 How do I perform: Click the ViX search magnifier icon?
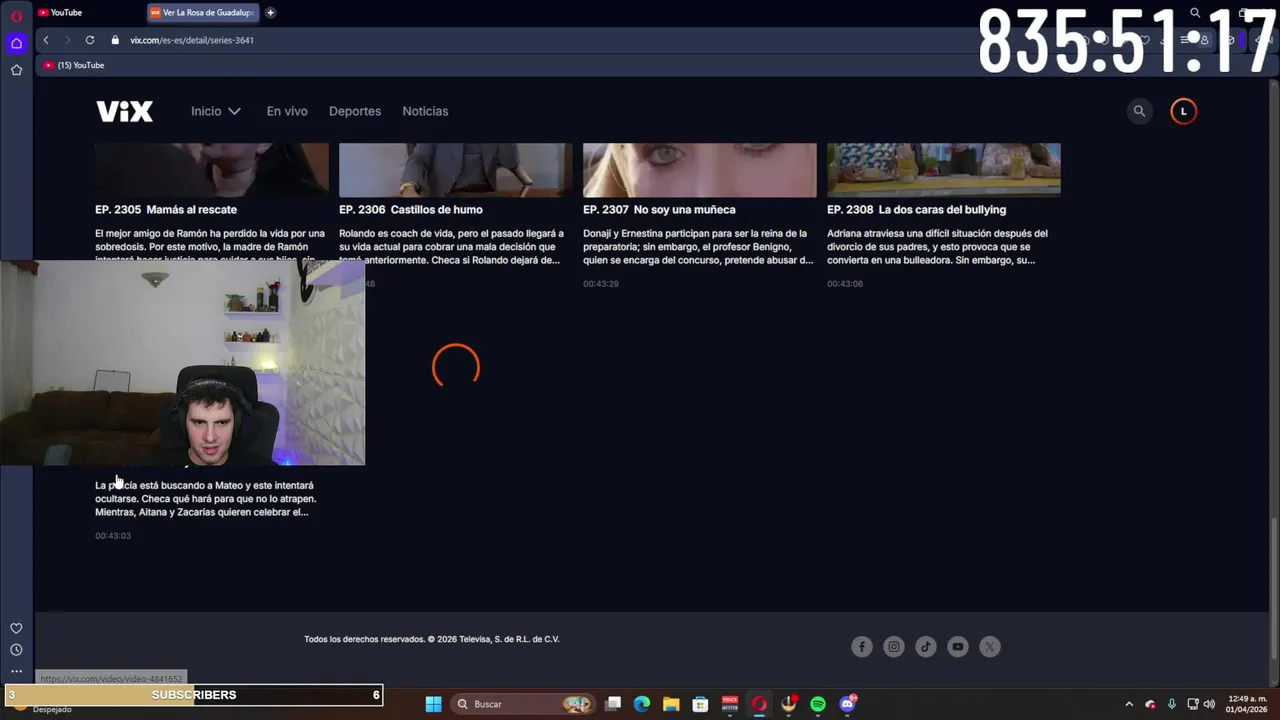(x=1139, y=111)
